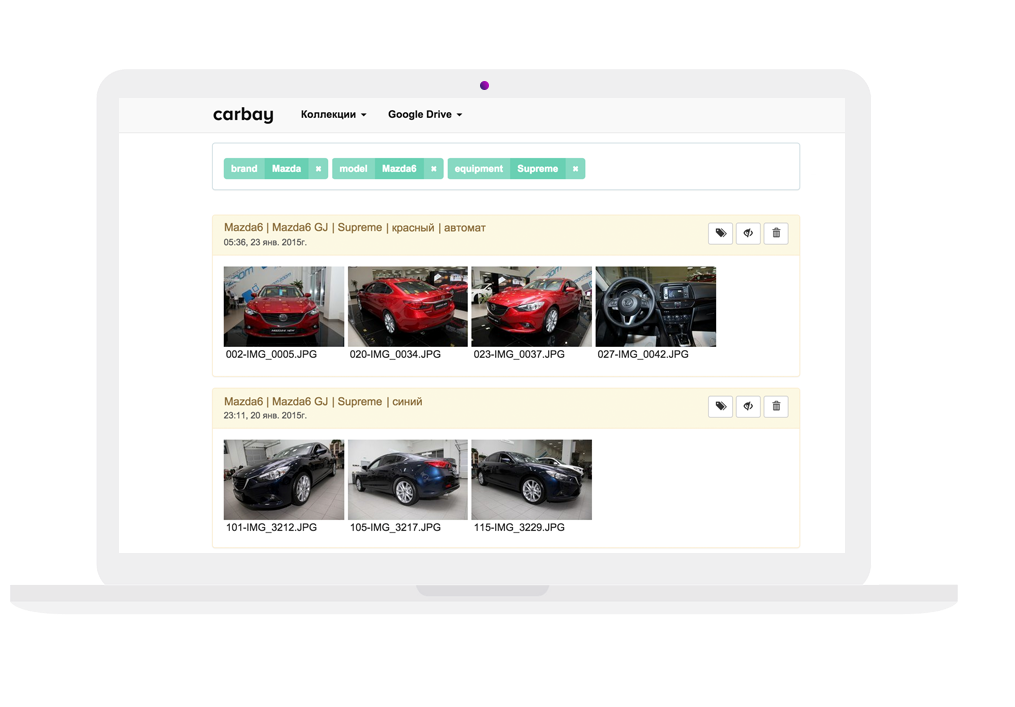Remove the equipment Supreme filter tag
Screen dimensions: 1015x707
(x=575, y=169)
